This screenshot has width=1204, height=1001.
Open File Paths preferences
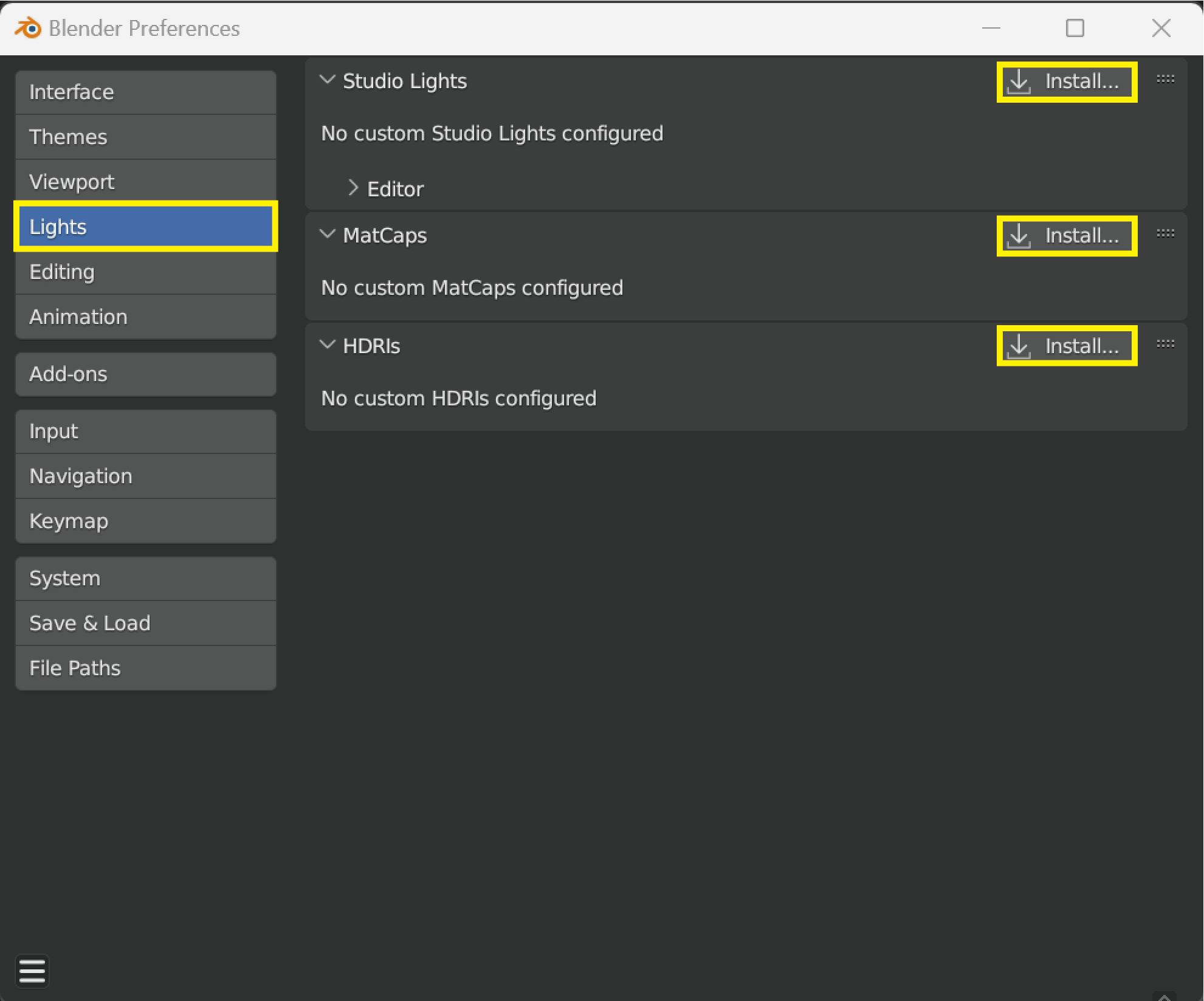click(x=145, y=668)
